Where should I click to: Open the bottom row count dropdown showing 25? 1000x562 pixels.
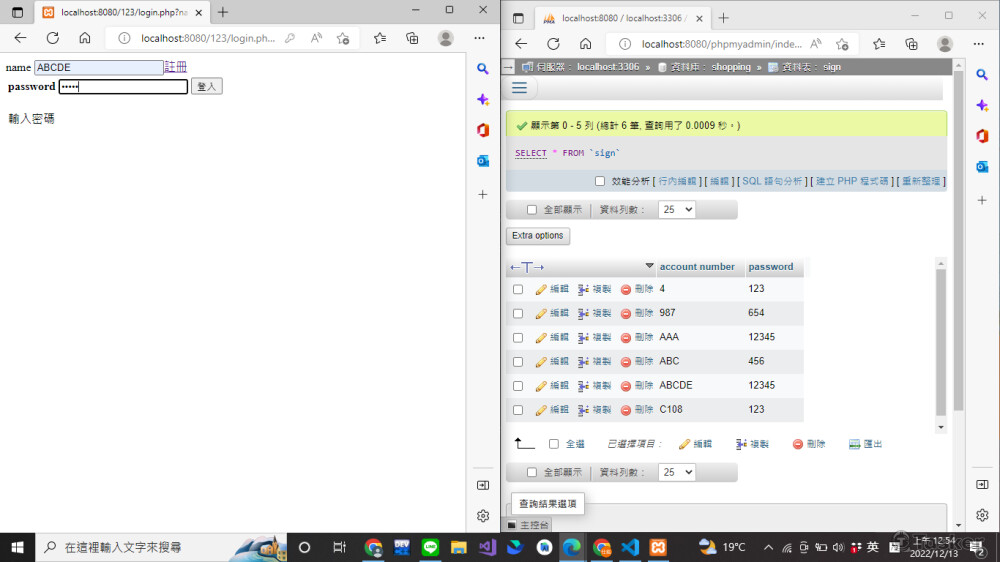pyautogui.click(x=677, y=472)
